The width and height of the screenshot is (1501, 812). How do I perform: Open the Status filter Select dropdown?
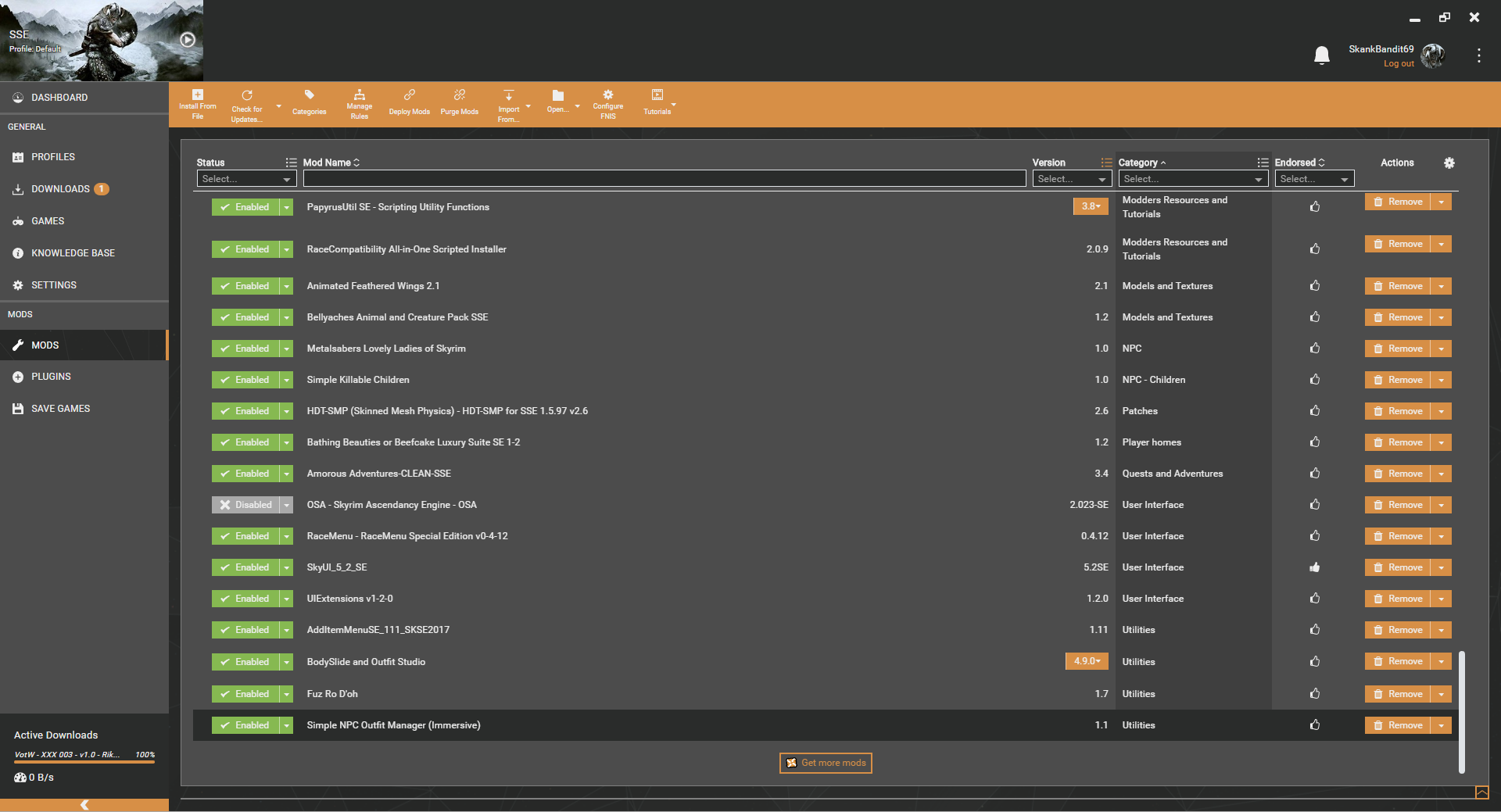pyautogui.click(x=246, y=179)
